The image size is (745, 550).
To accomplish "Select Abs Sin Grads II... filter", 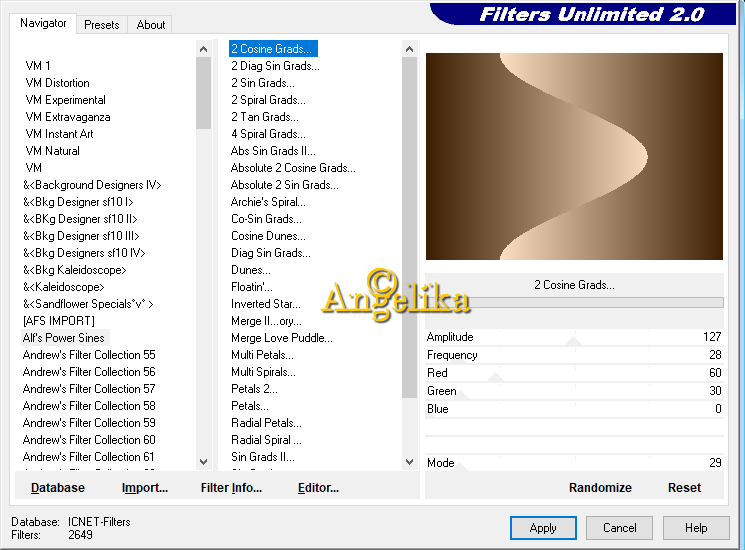I will (273, 151).
